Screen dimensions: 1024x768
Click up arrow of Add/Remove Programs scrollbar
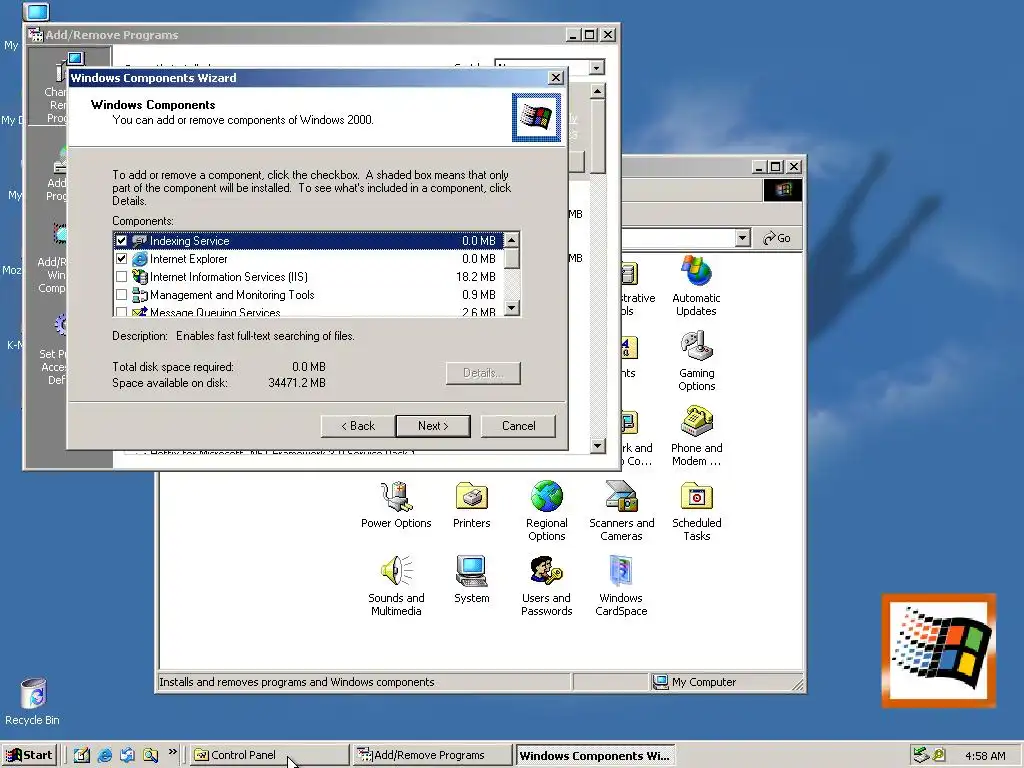(x=598, y=91)
